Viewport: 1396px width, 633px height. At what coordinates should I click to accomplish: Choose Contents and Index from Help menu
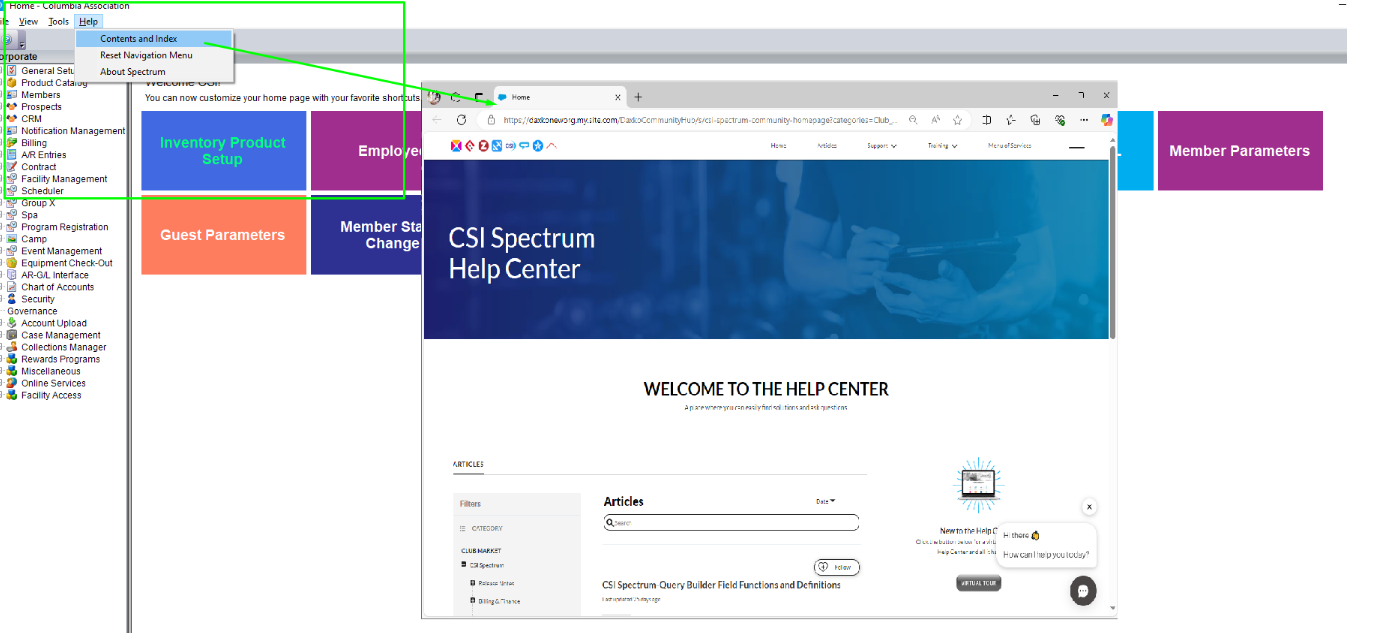(155, 39)
